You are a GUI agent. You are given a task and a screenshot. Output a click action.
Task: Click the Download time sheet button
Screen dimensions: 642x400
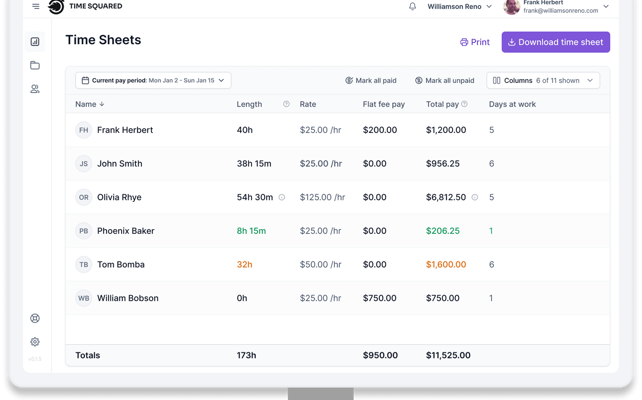tap(556, 42)
